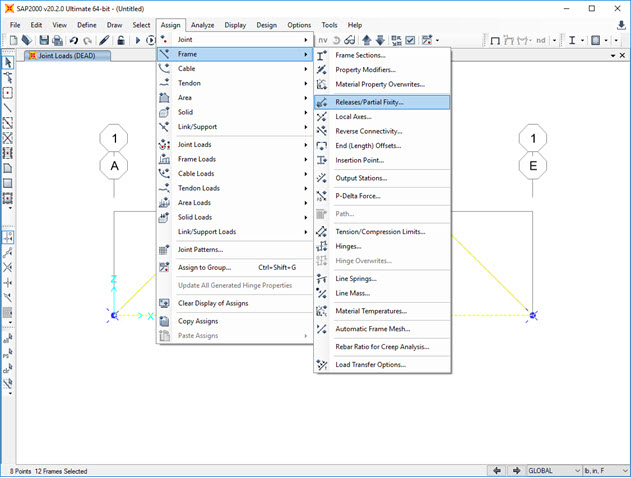The width and height of the screenshot is (631, 478).
Task: Click the checkbox display options toolbar icon
Action: click(x=410, y=40)
